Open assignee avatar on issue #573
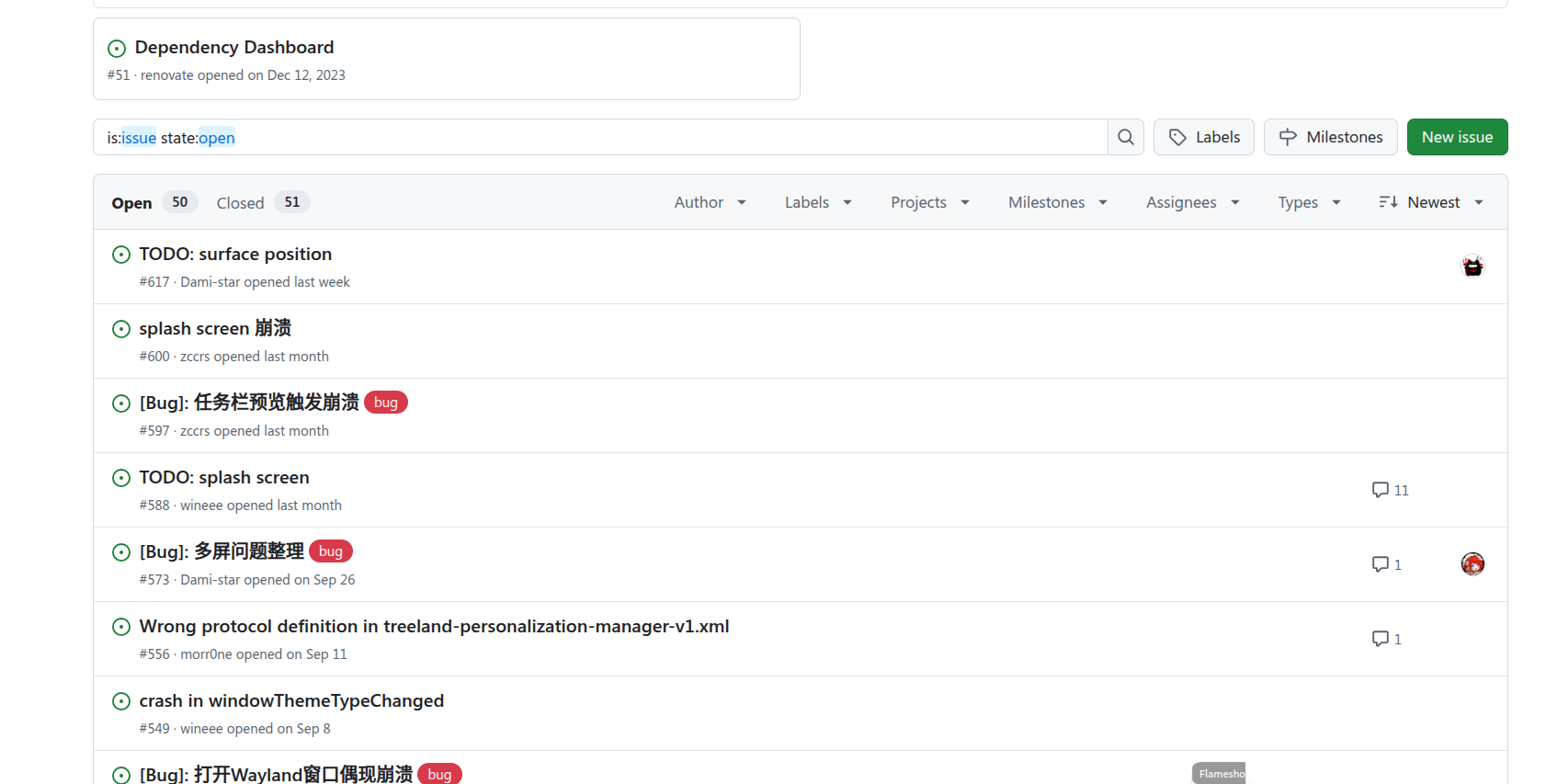The height and width of the screenshot is (784, 1546). pos(1473,564)
